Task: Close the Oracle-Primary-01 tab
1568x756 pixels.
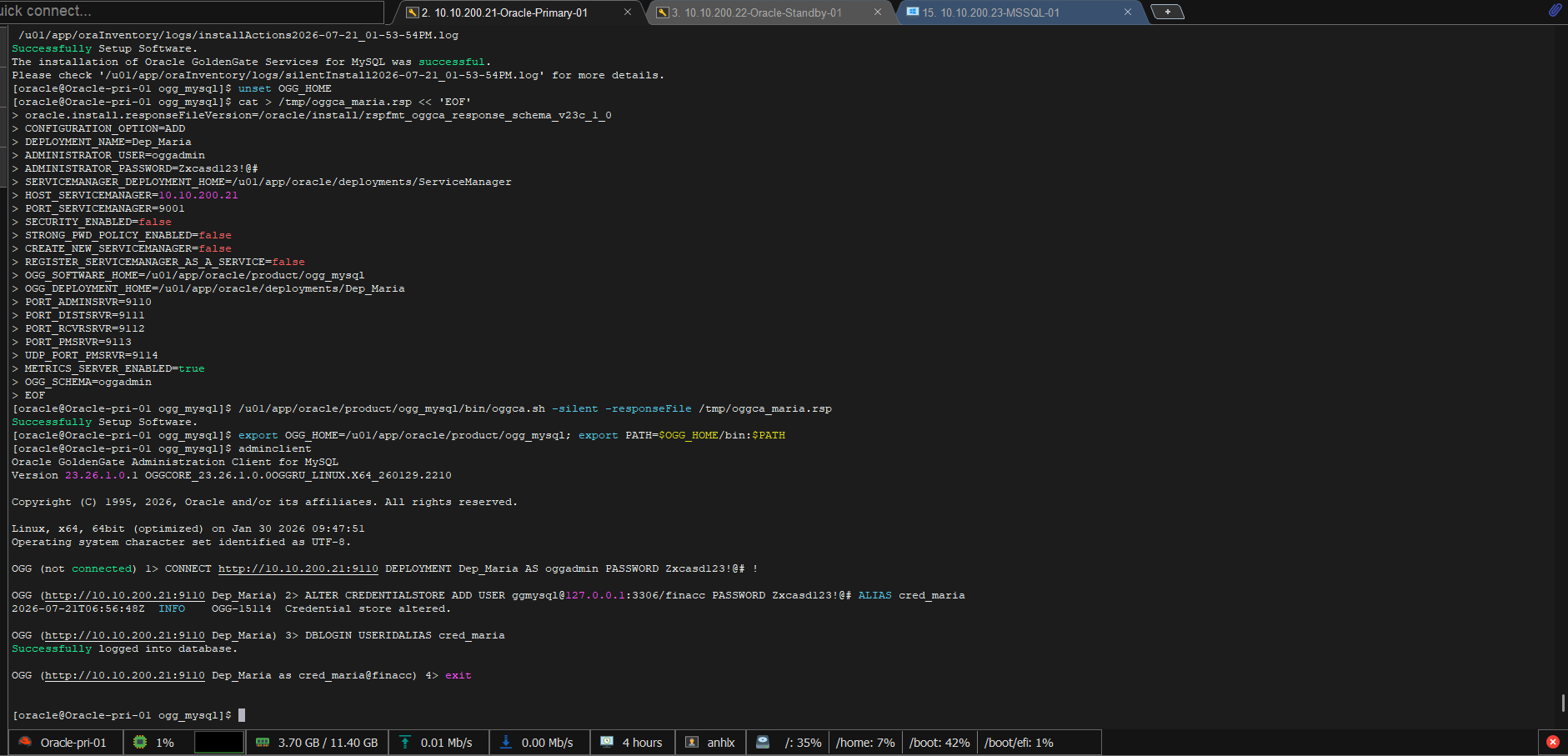Action: point(628,13)
